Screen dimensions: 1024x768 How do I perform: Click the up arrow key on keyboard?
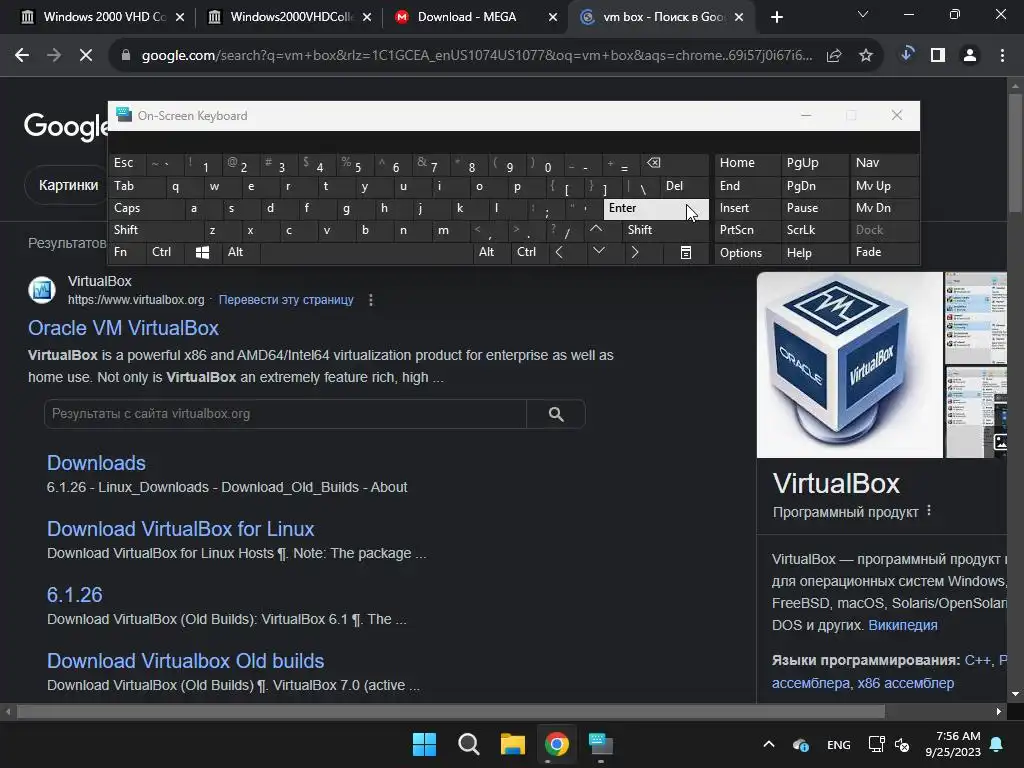tap(596, 229)
